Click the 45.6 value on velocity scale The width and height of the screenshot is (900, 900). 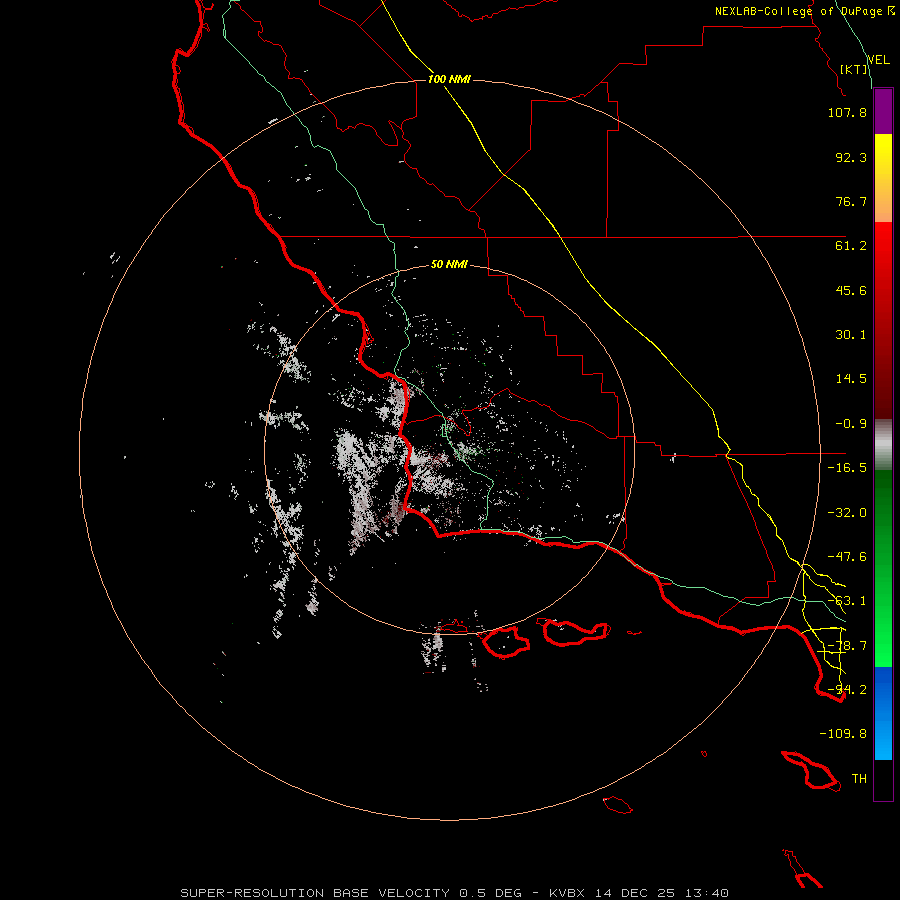point(851,290)
